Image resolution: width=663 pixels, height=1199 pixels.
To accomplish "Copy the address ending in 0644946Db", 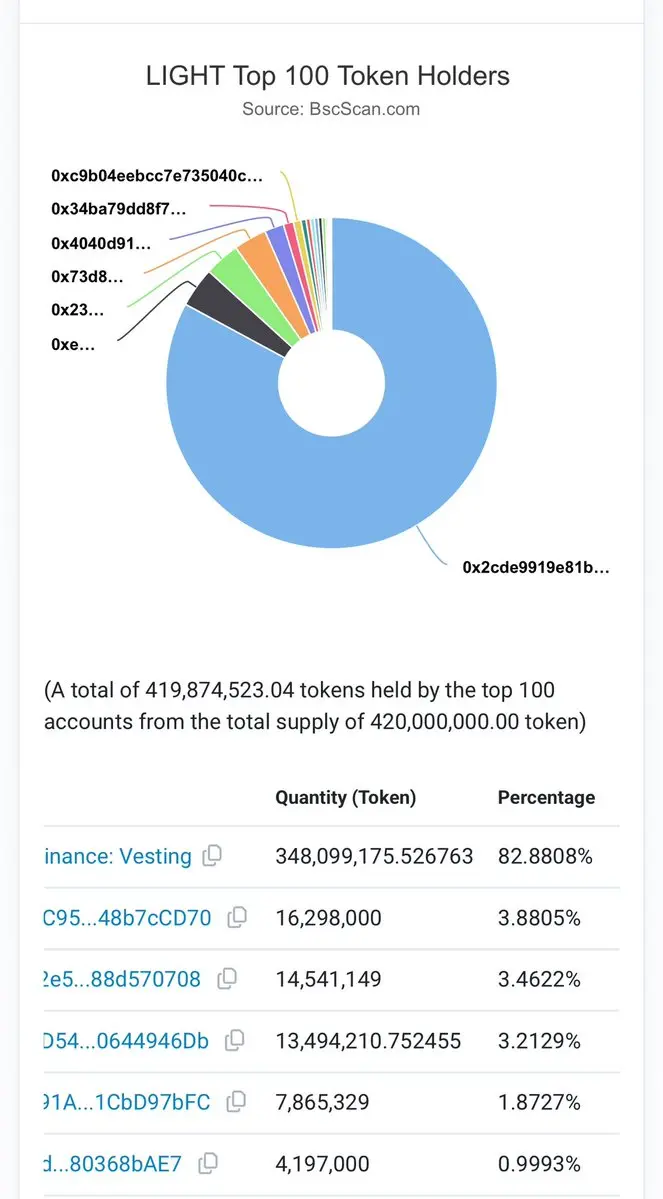I will click(235, 1041).
